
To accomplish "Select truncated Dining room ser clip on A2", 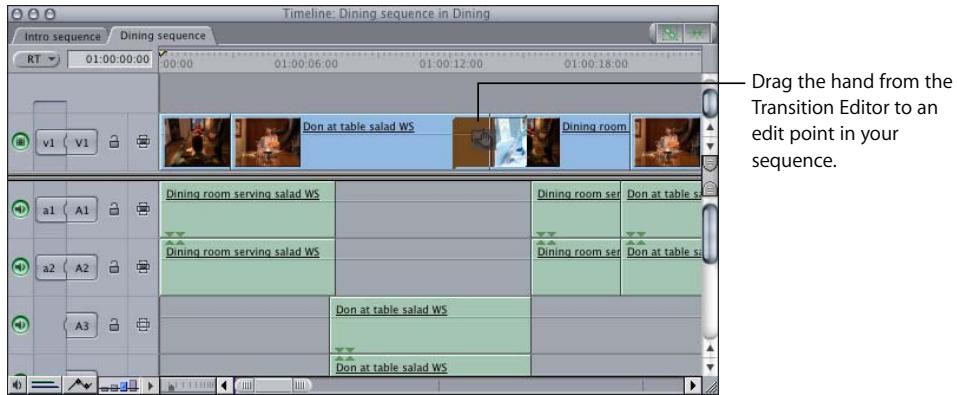I will click(576, 267).
